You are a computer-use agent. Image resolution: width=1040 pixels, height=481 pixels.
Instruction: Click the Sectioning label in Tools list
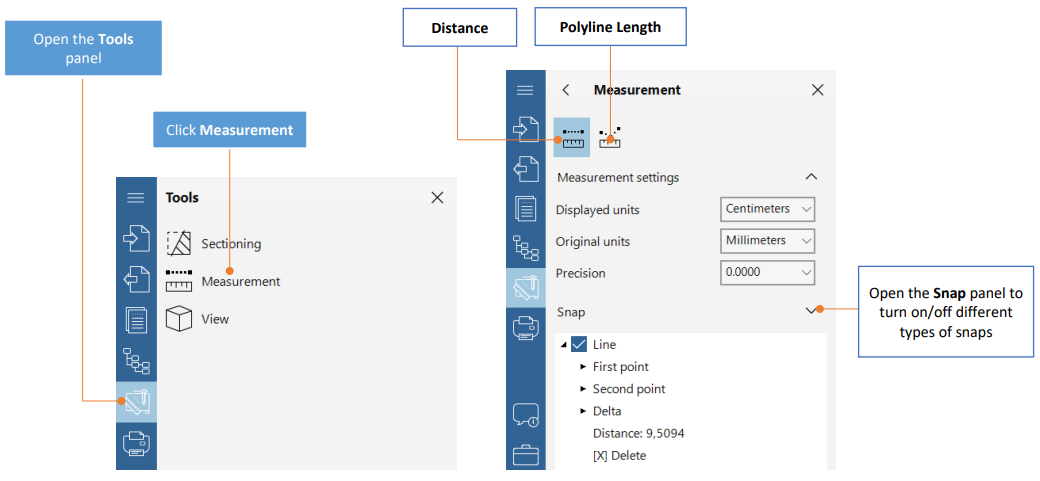231,244
